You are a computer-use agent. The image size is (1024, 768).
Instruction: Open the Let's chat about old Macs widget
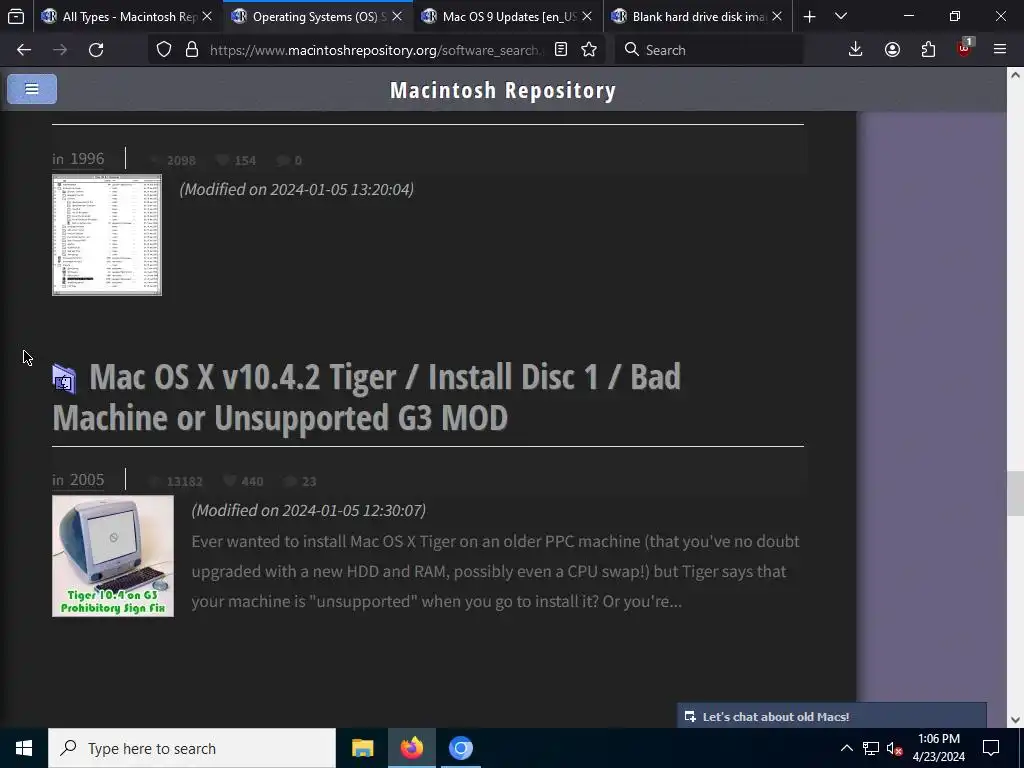831,716
